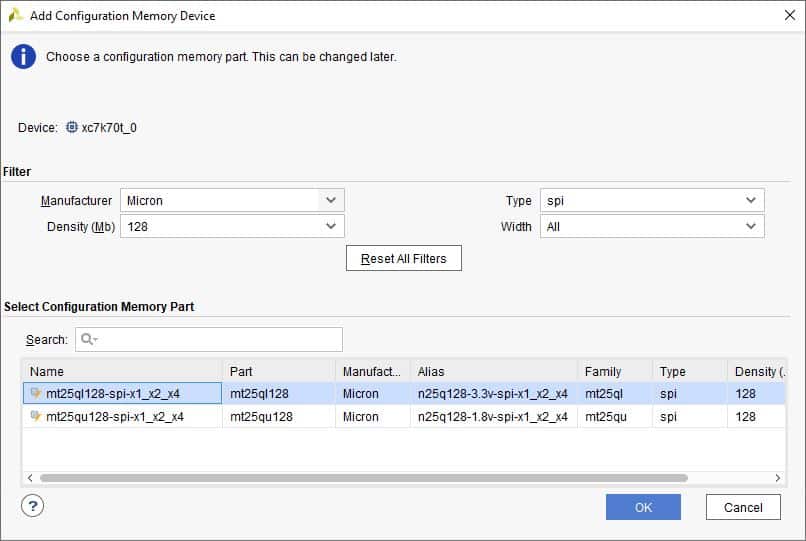Sort by the Part column header
Screen dimensions: 806x541
coord(278,371)
